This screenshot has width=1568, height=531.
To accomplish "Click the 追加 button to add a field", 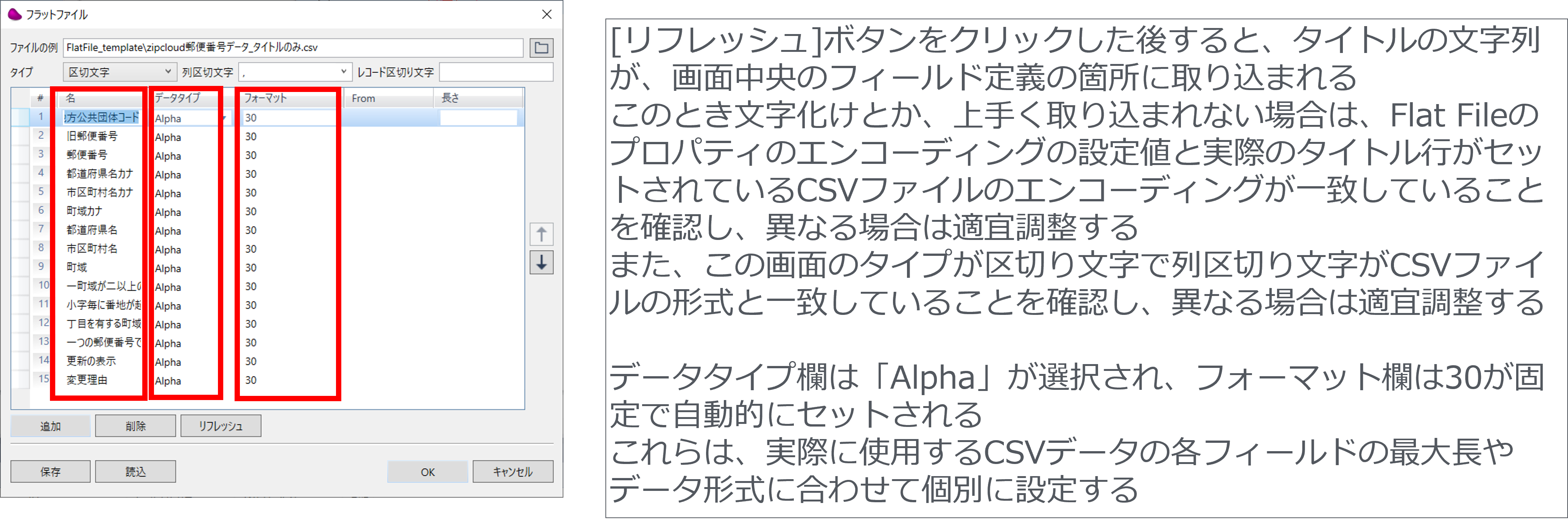I will [50, 426].
